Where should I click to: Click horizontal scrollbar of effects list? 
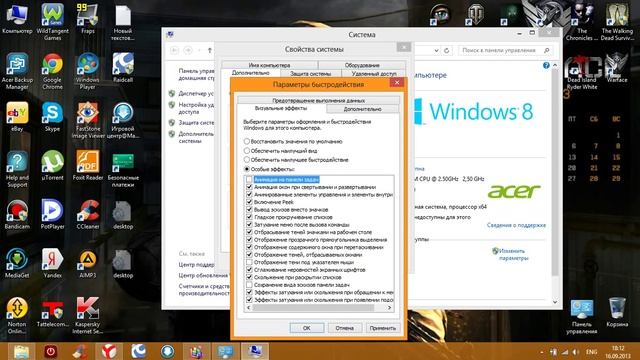click(313, 308)
